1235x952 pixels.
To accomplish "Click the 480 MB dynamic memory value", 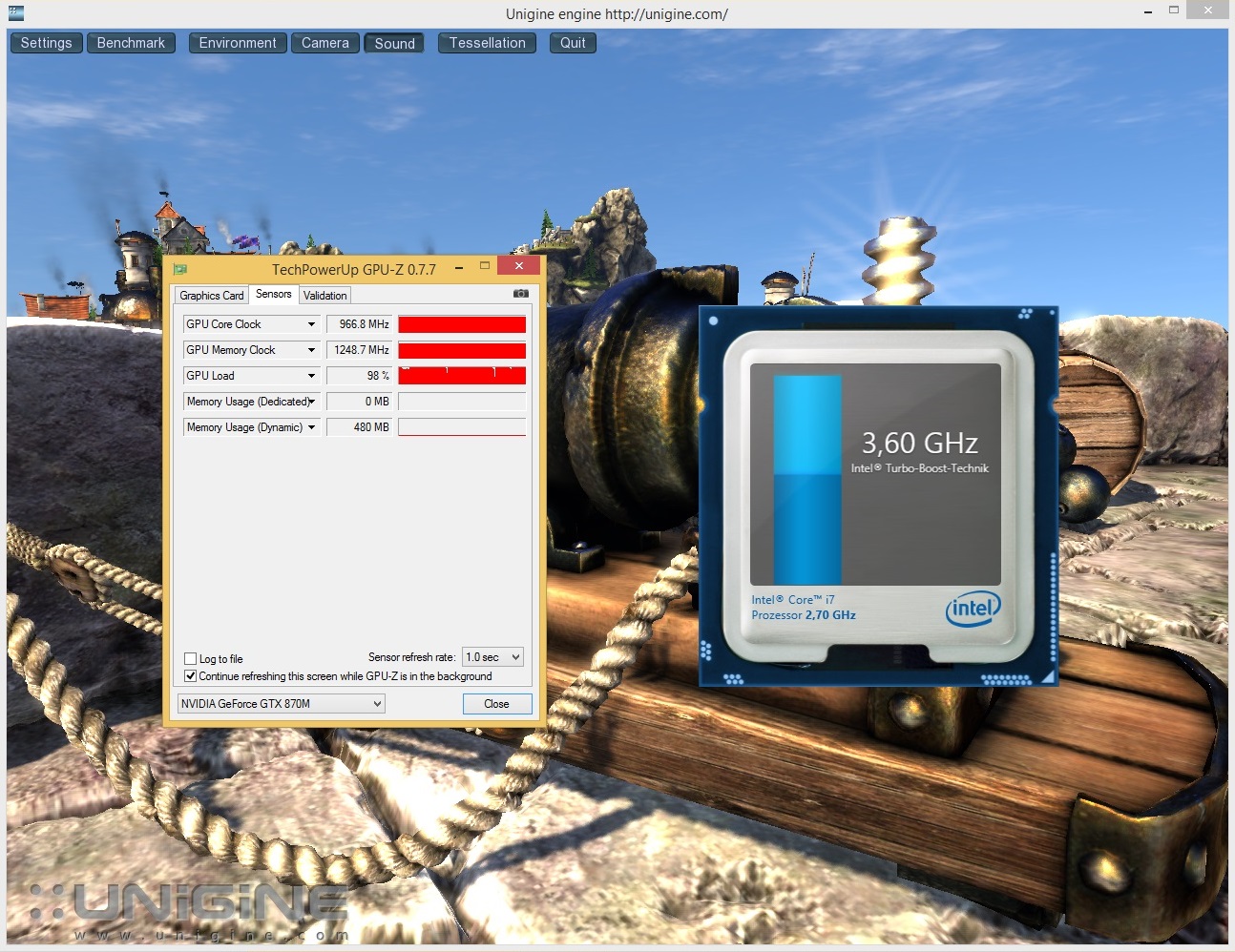I will 359,427.
